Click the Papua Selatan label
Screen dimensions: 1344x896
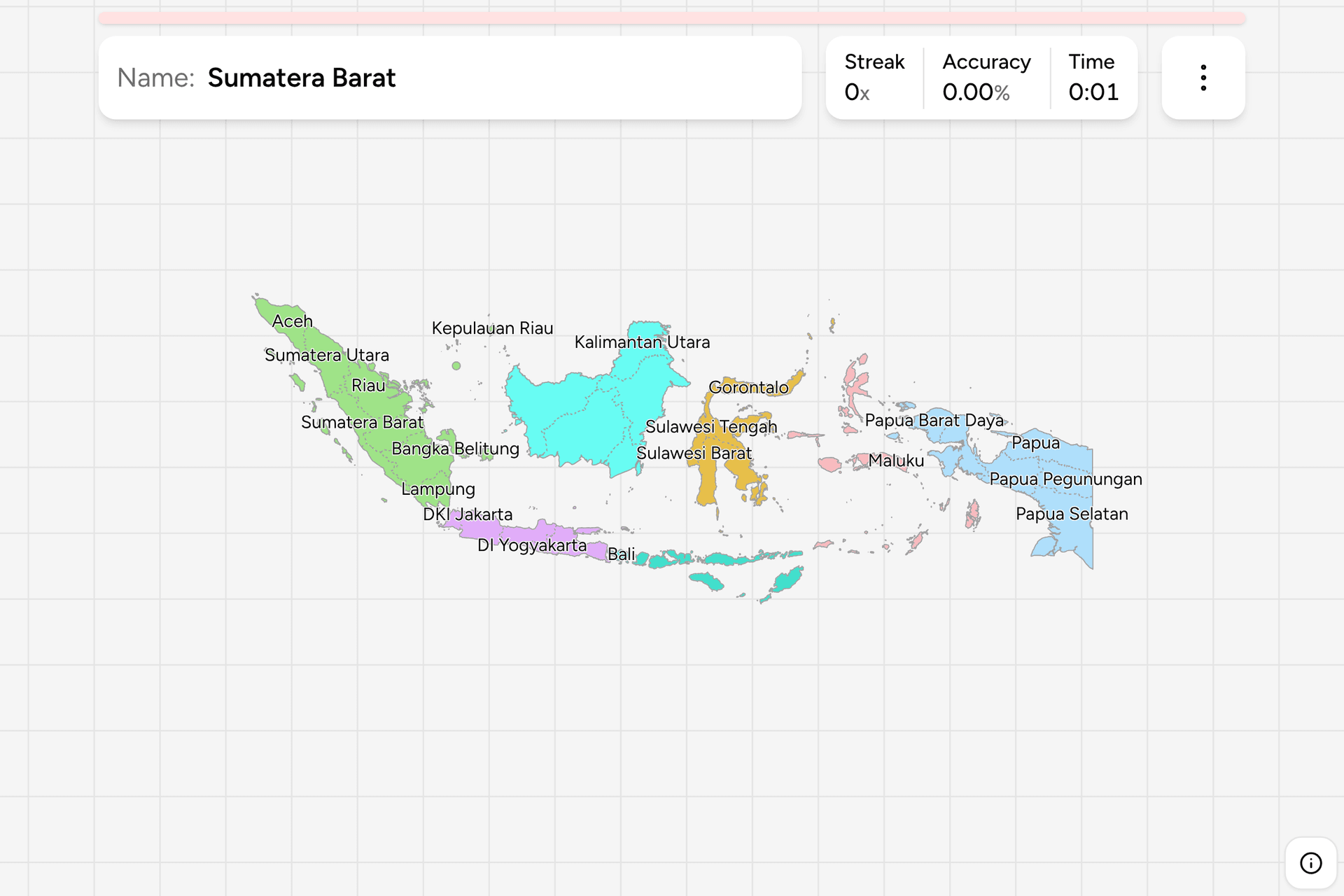[1072, 514]
